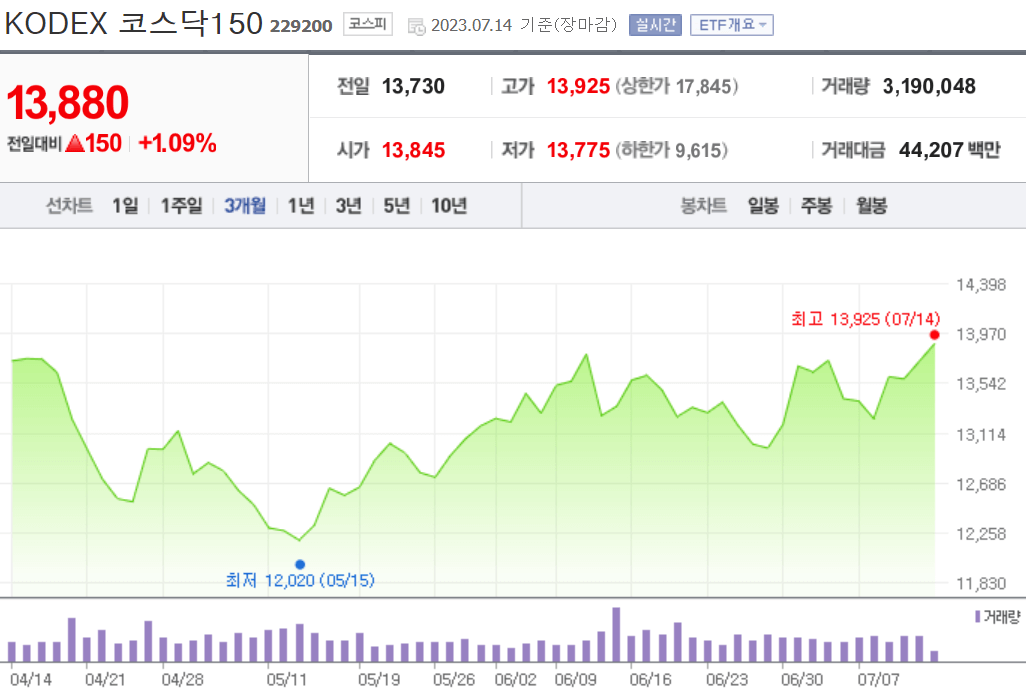Click the 선차트 label
This screenshot has width=1026, height=694.
69,206
